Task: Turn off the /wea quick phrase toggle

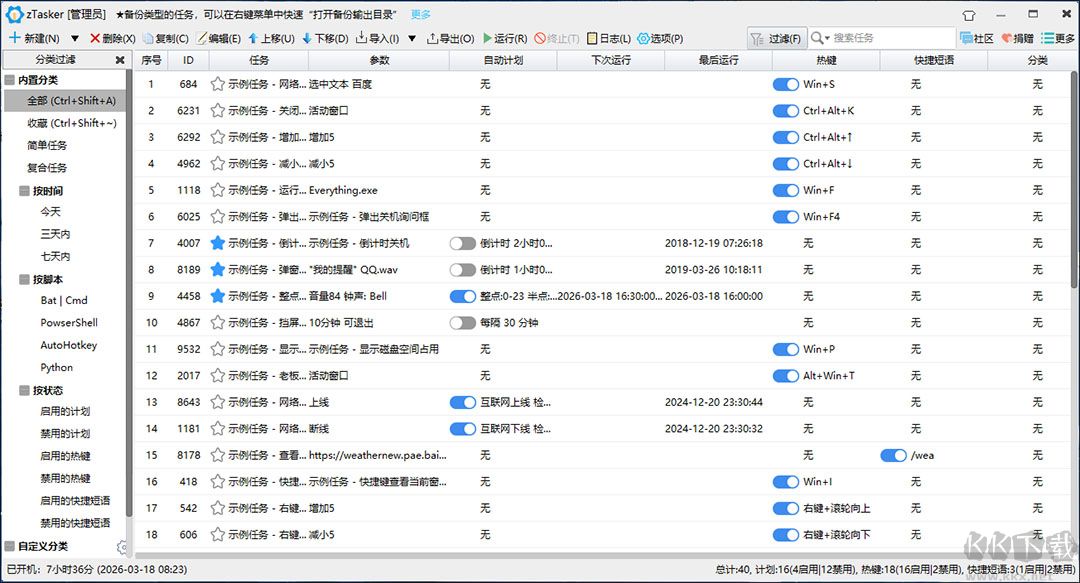Action: point(893,456)
